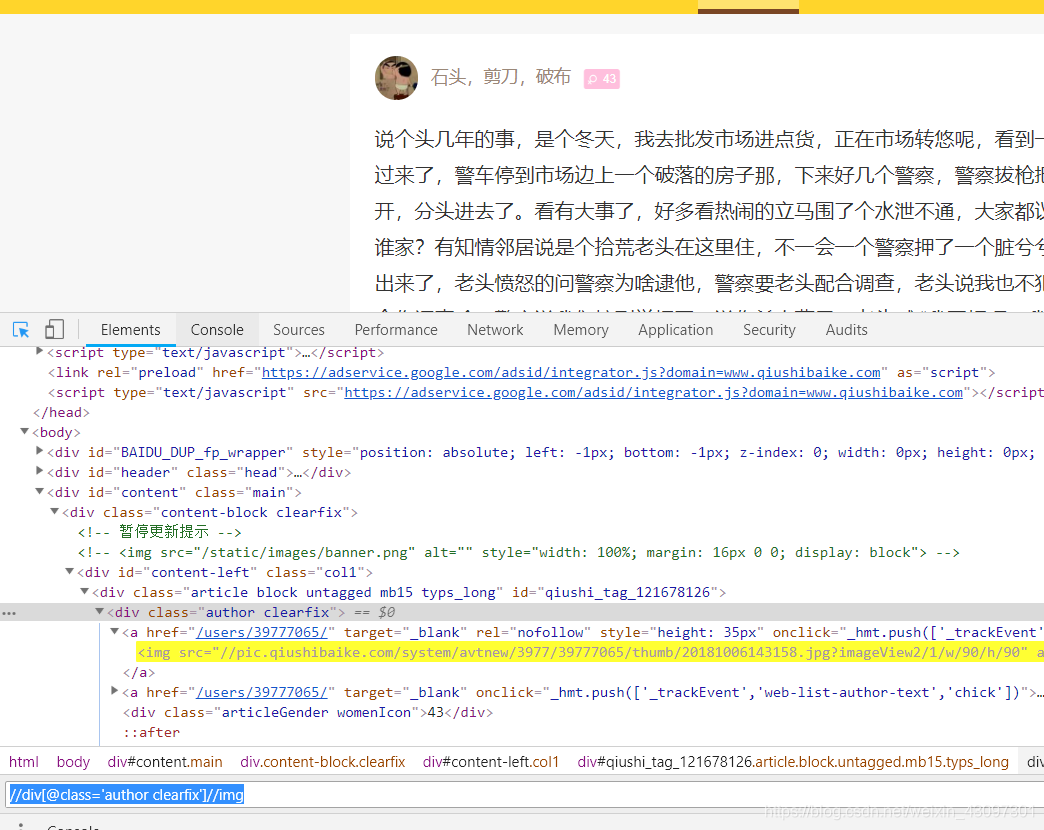Collapse the body node
The width and height of the screenshot is (1044, 830).
[x=25, y=431]
